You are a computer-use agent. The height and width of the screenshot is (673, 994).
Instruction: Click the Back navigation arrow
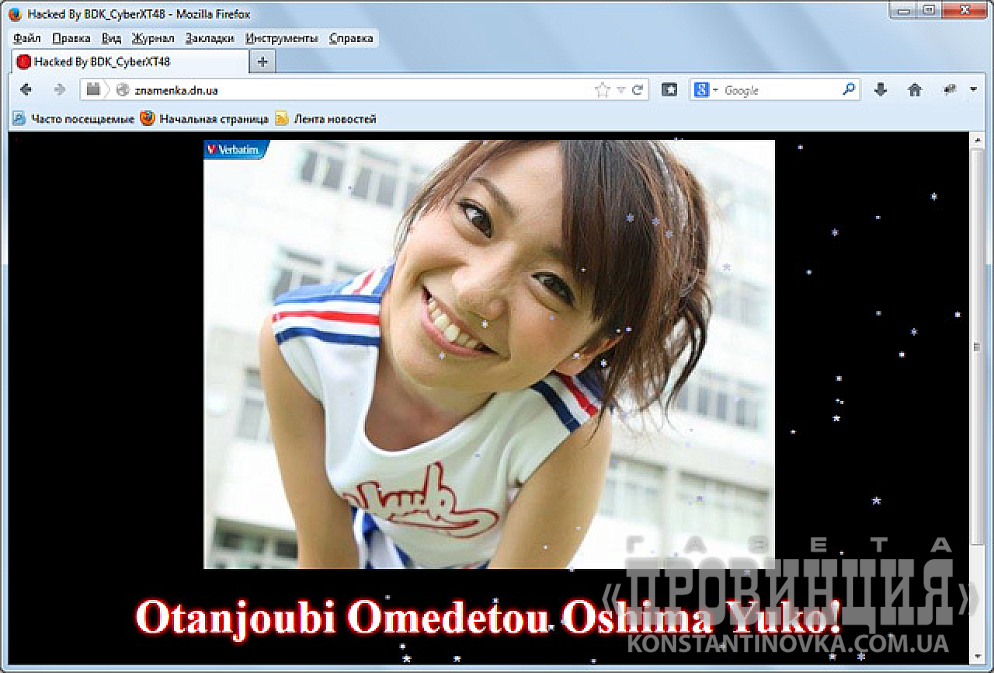pos(26,90)
